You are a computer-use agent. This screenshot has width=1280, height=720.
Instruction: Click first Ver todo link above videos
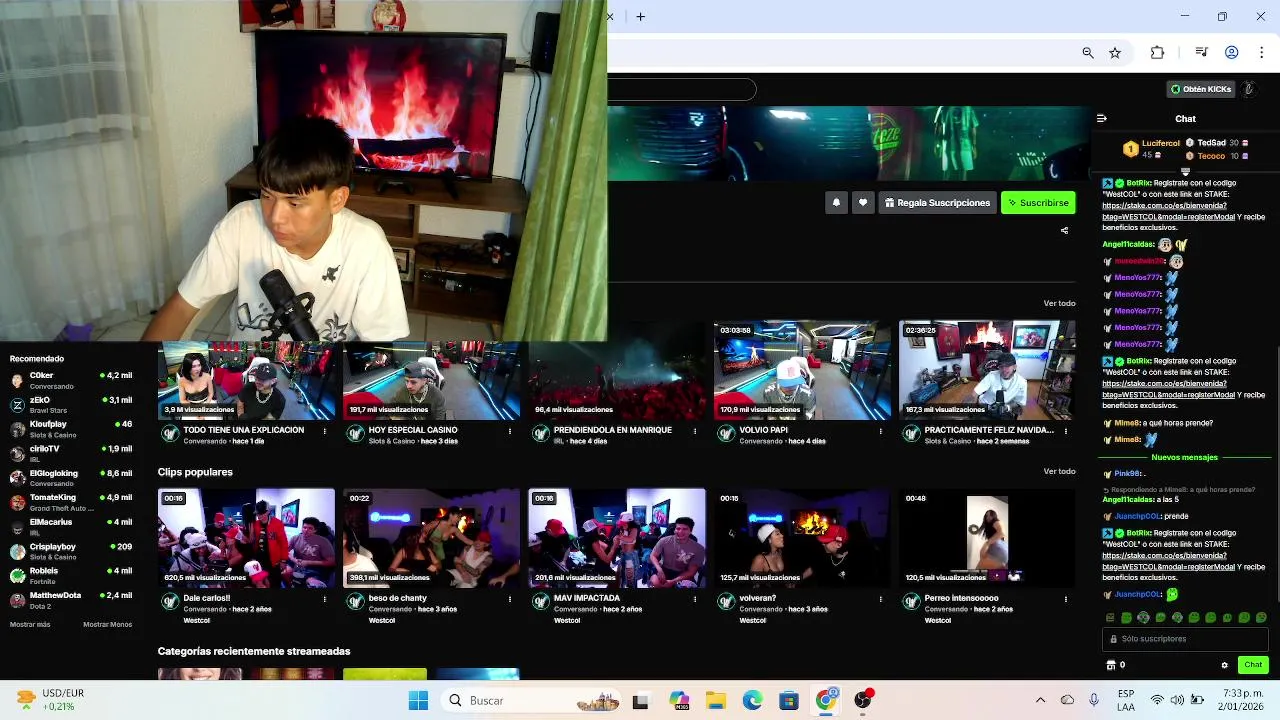point(1059,303)
